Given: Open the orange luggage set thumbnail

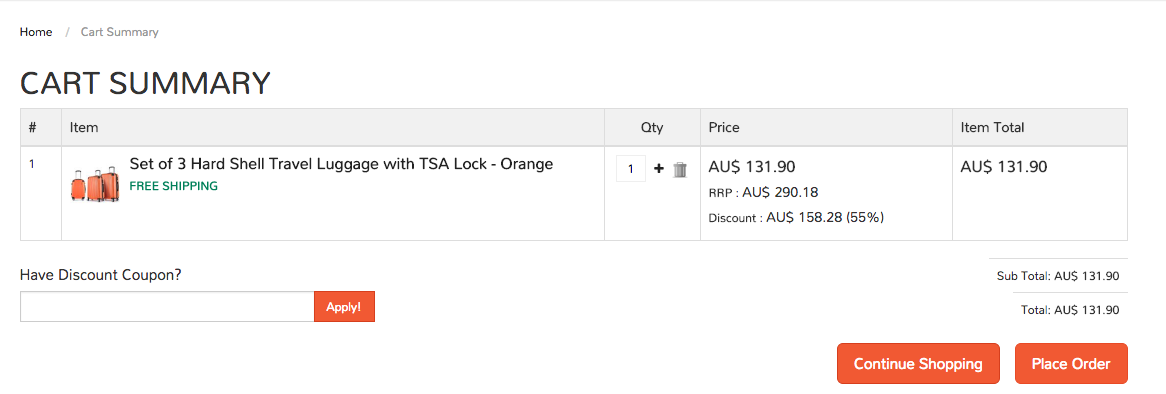Looking at the screenshot, I should click(94, 184).
